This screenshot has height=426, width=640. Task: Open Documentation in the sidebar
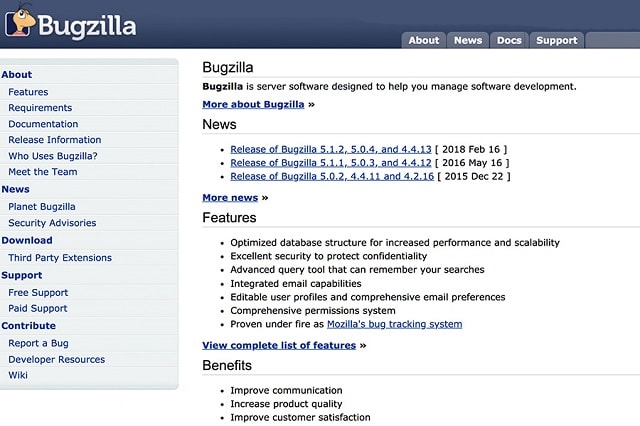43,124
